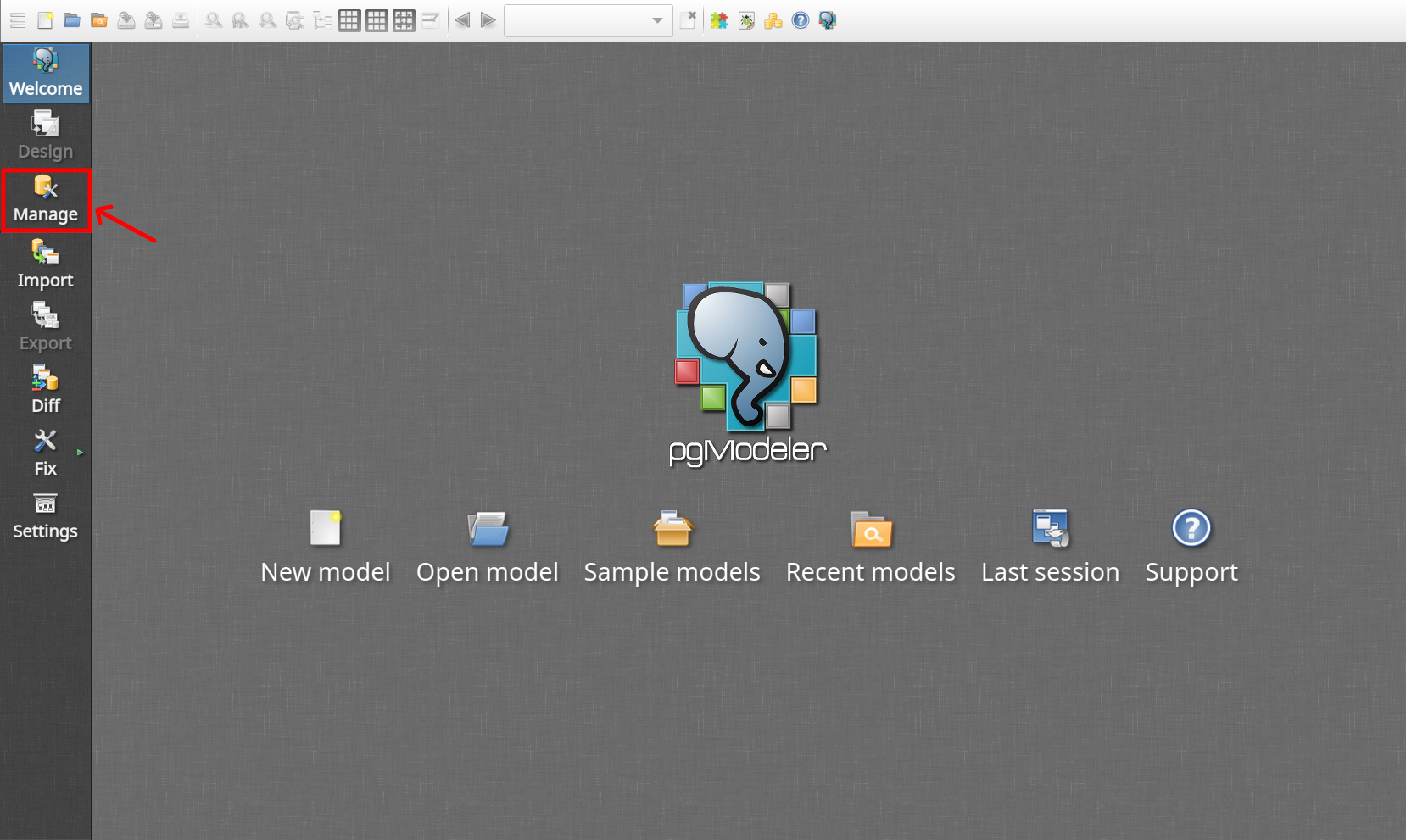Expand the Fix submenu green arrow
The width and height of the screenshot is (1406, 840).
[x=81, y=453]
